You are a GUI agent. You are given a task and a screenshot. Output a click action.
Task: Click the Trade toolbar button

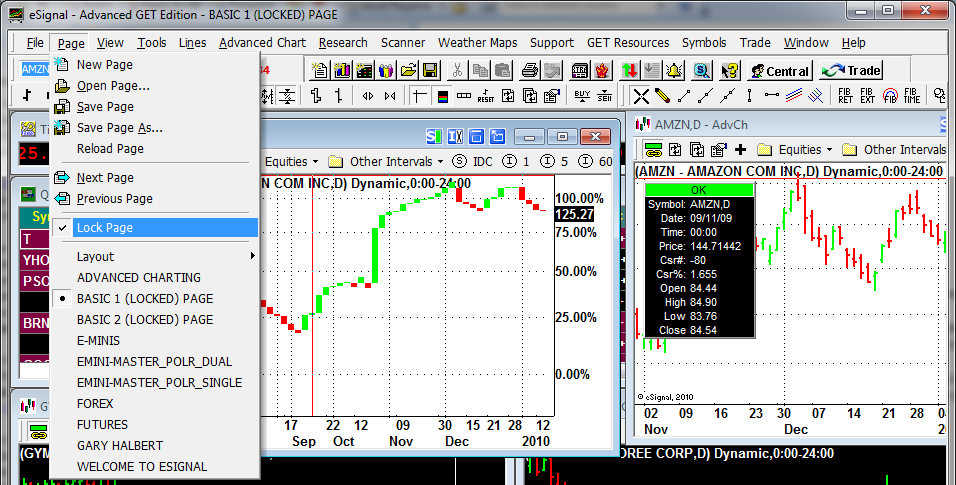tap(851, 71)
